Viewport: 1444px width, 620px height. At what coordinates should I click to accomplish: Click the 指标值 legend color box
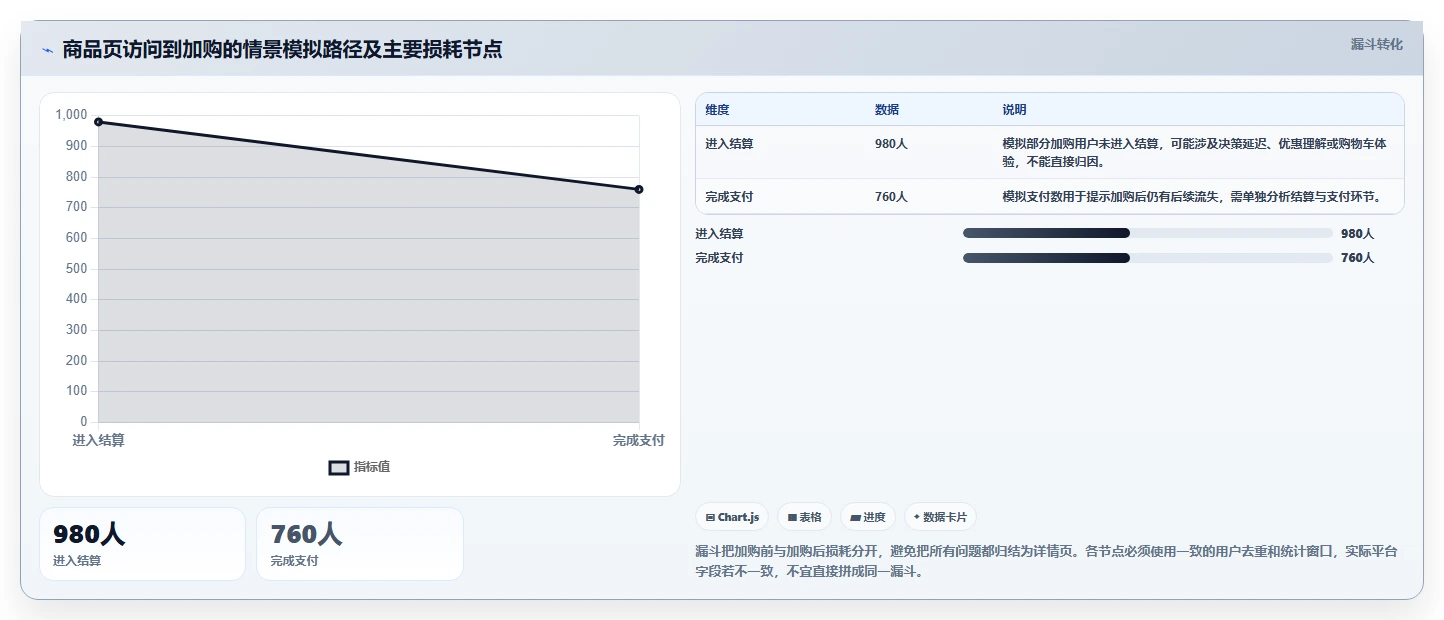(x=339, y=467)
